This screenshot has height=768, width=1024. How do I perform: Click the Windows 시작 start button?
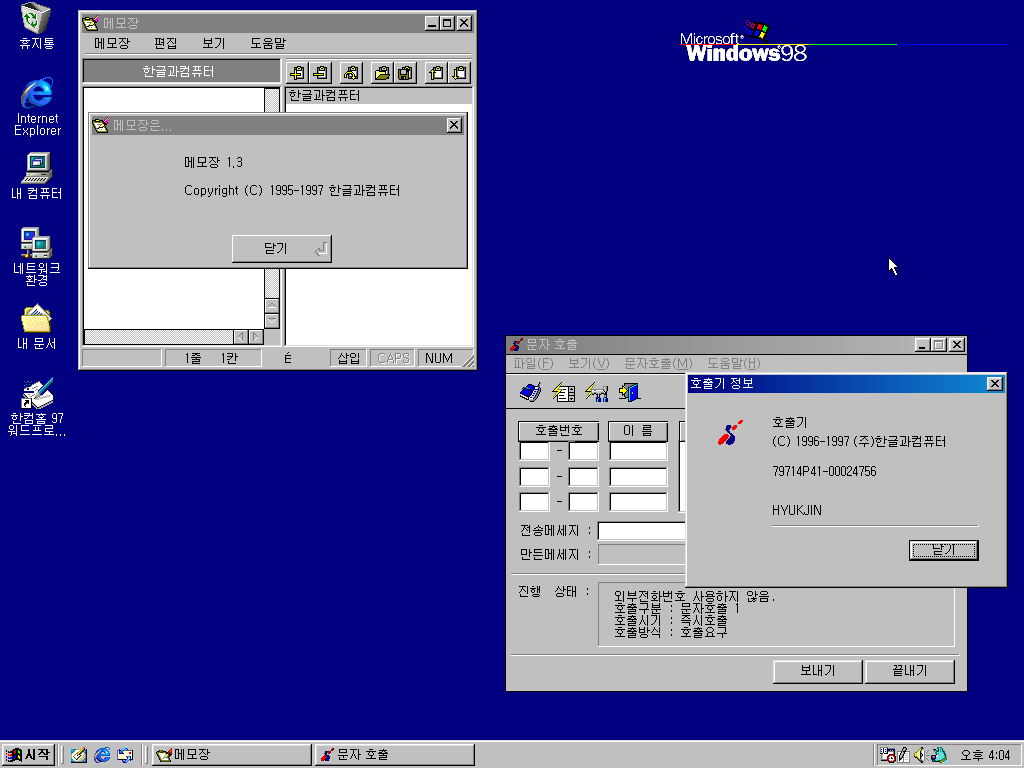tap(27, 755)
